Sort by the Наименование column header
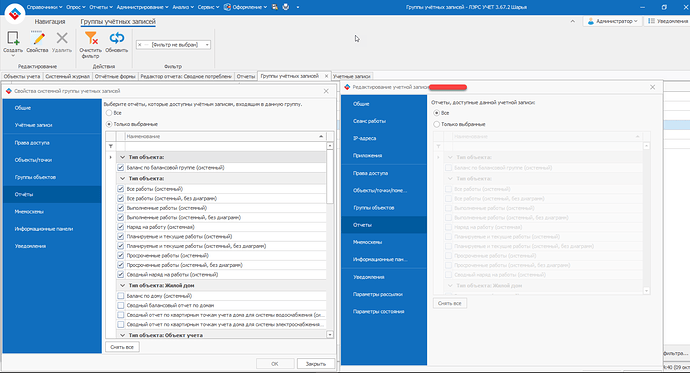The width and height of the screenshot is (690, 373). point(225,136)
